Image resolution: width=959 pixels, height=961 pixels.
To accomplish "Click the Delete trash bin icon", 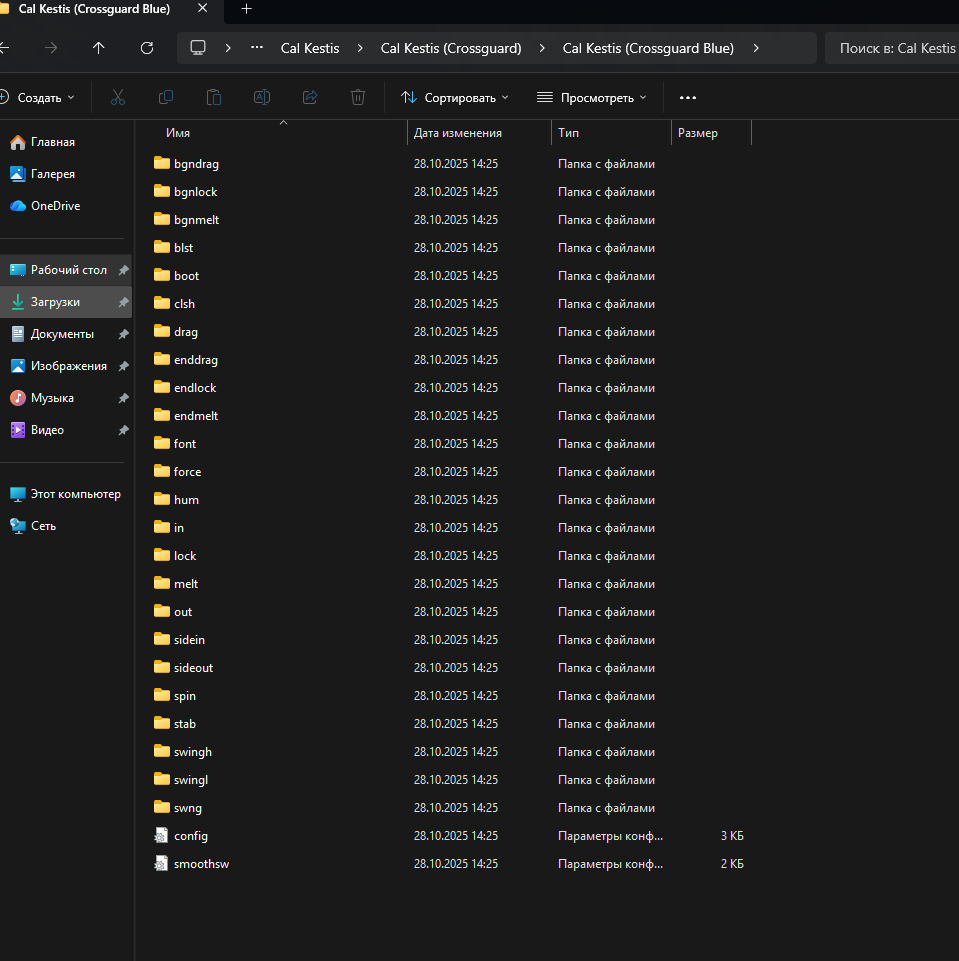I will pyautogui.click(x=358, y=97).
